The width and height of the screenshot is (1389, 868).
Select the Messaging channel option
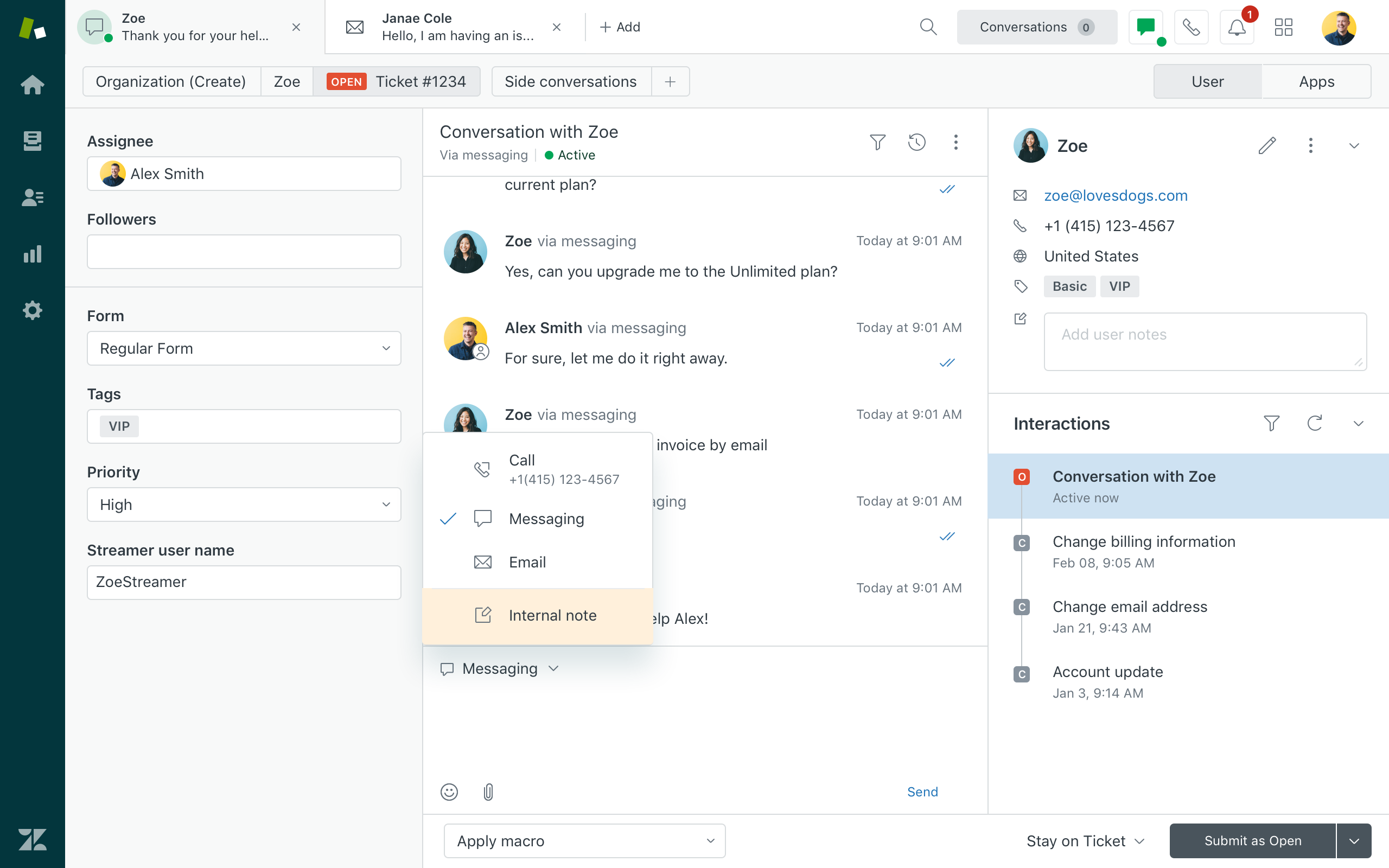pyautogui.click(x=546, y=518)
